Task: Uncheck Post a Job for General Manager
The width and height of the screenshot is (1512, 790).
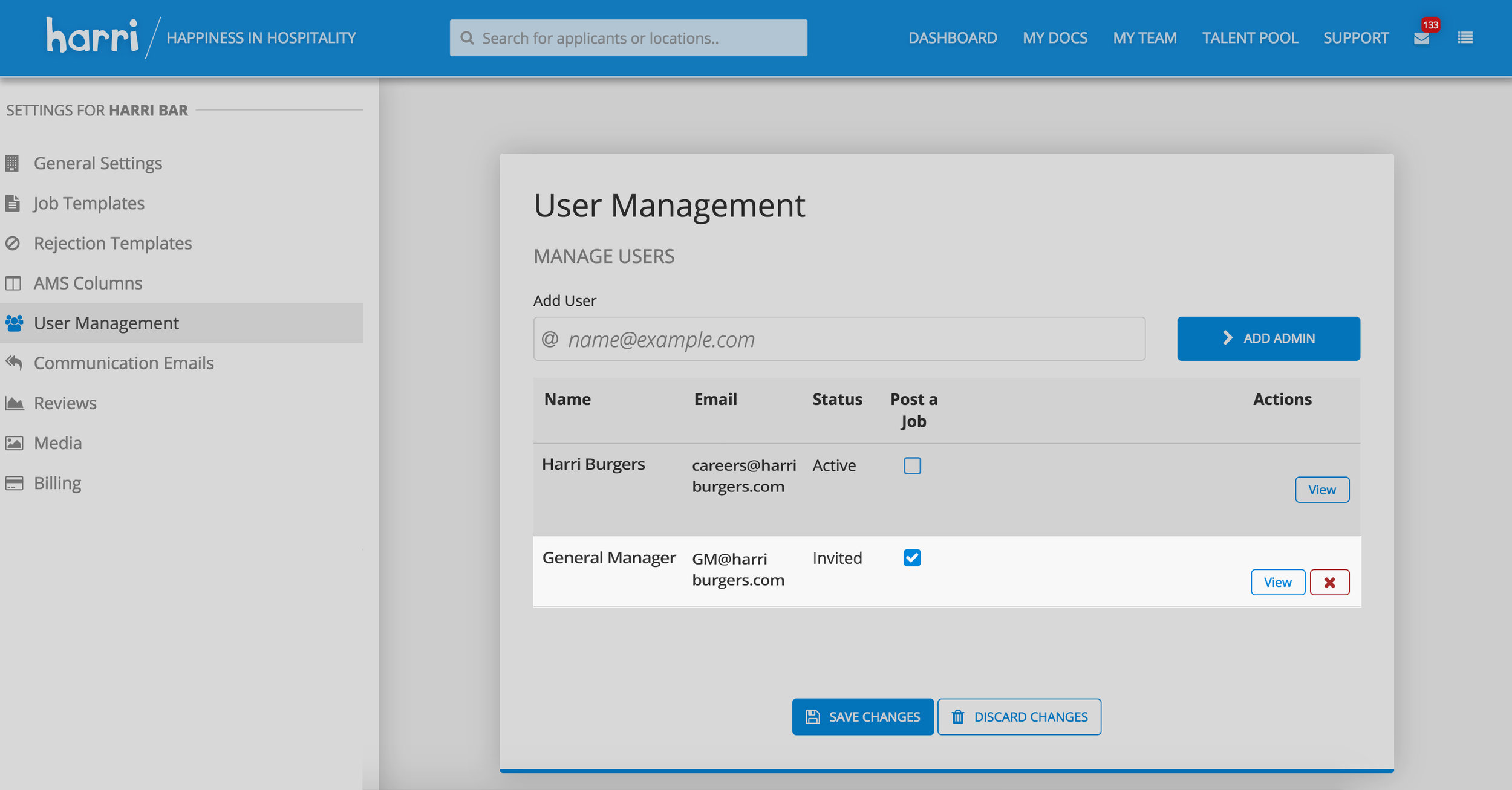Action: pos(912,557)
